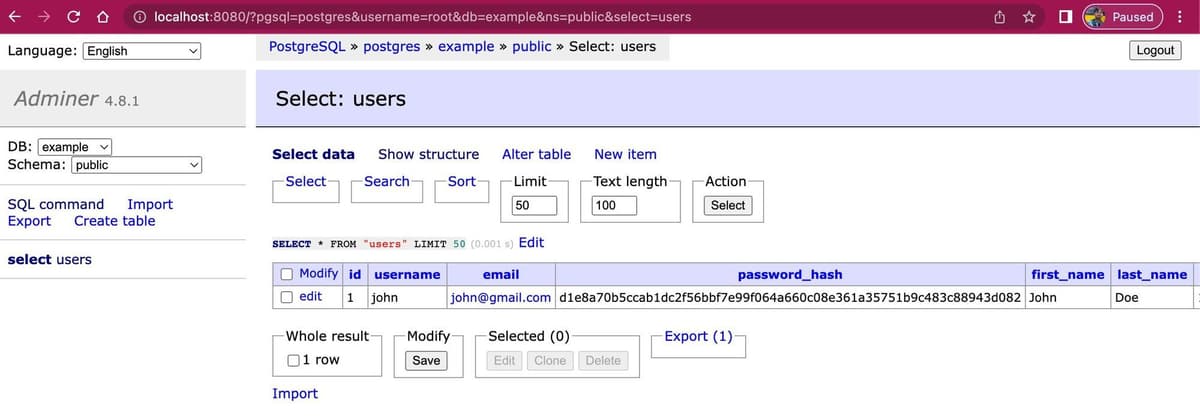Toggle the Modify header select-all checkbox
1200x419 pixels.
[x=287, y=274]
